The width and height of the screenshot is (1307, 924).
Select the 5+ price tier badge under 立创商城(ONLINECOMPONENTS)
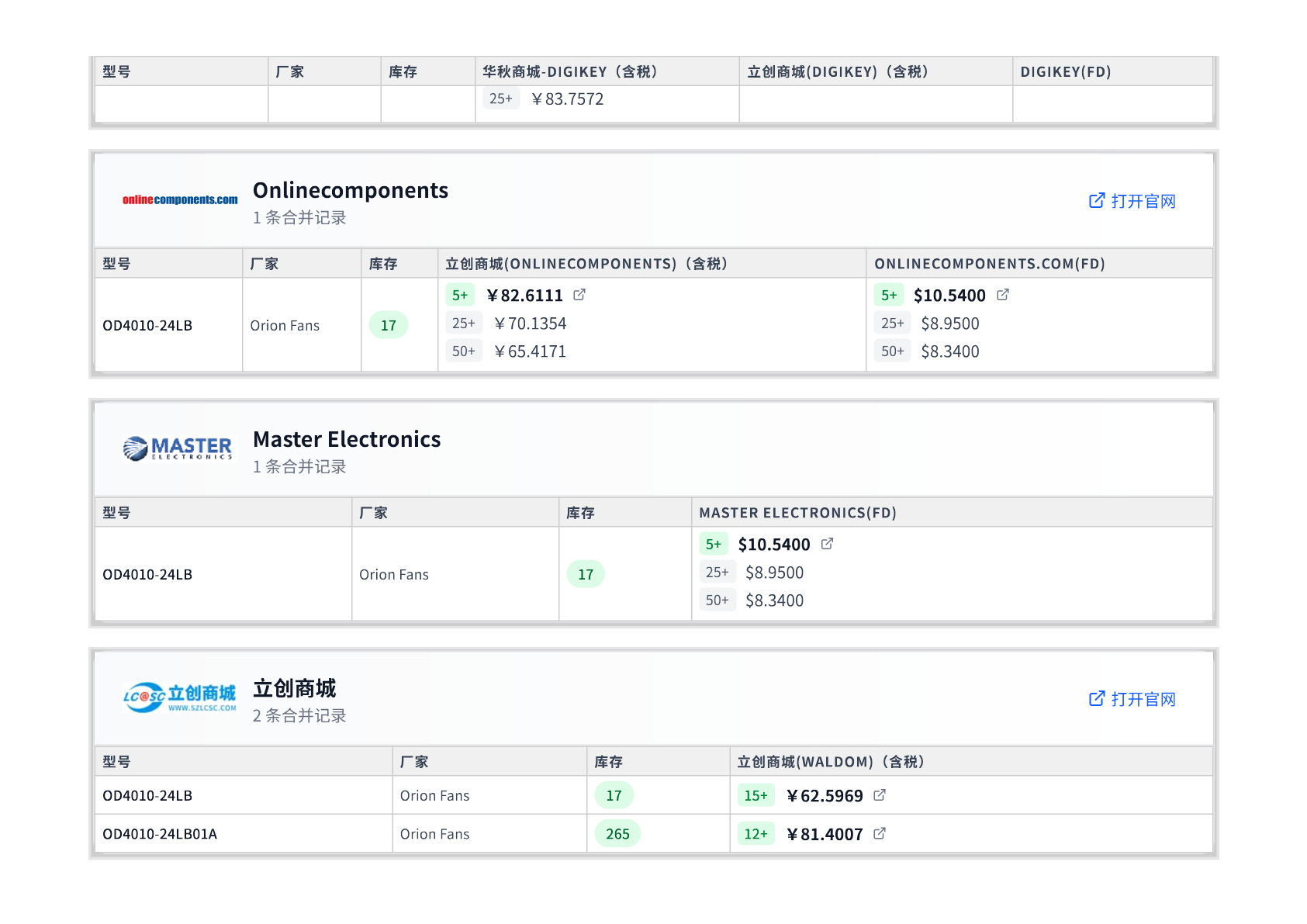tap(461, 295)
